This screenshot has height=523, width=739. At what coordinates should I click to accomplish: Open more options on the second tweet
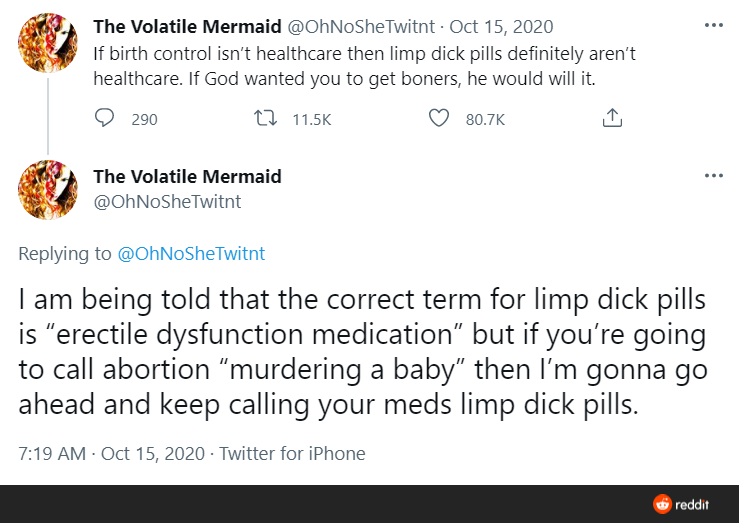coord(713,176)
